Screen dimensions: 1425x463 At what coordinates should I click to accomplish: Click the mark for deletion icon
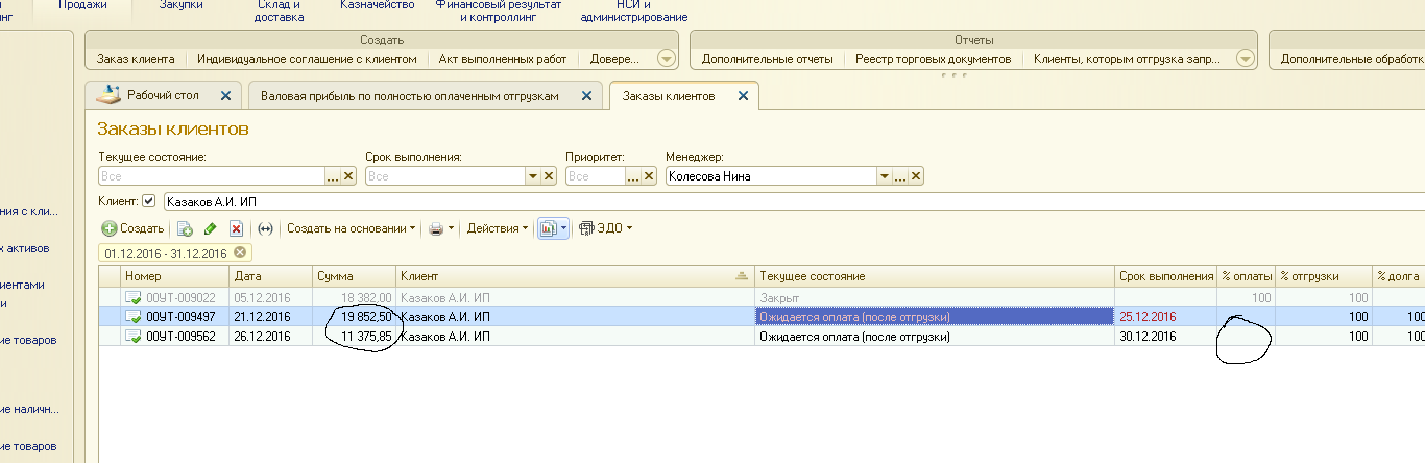(237, 229)
